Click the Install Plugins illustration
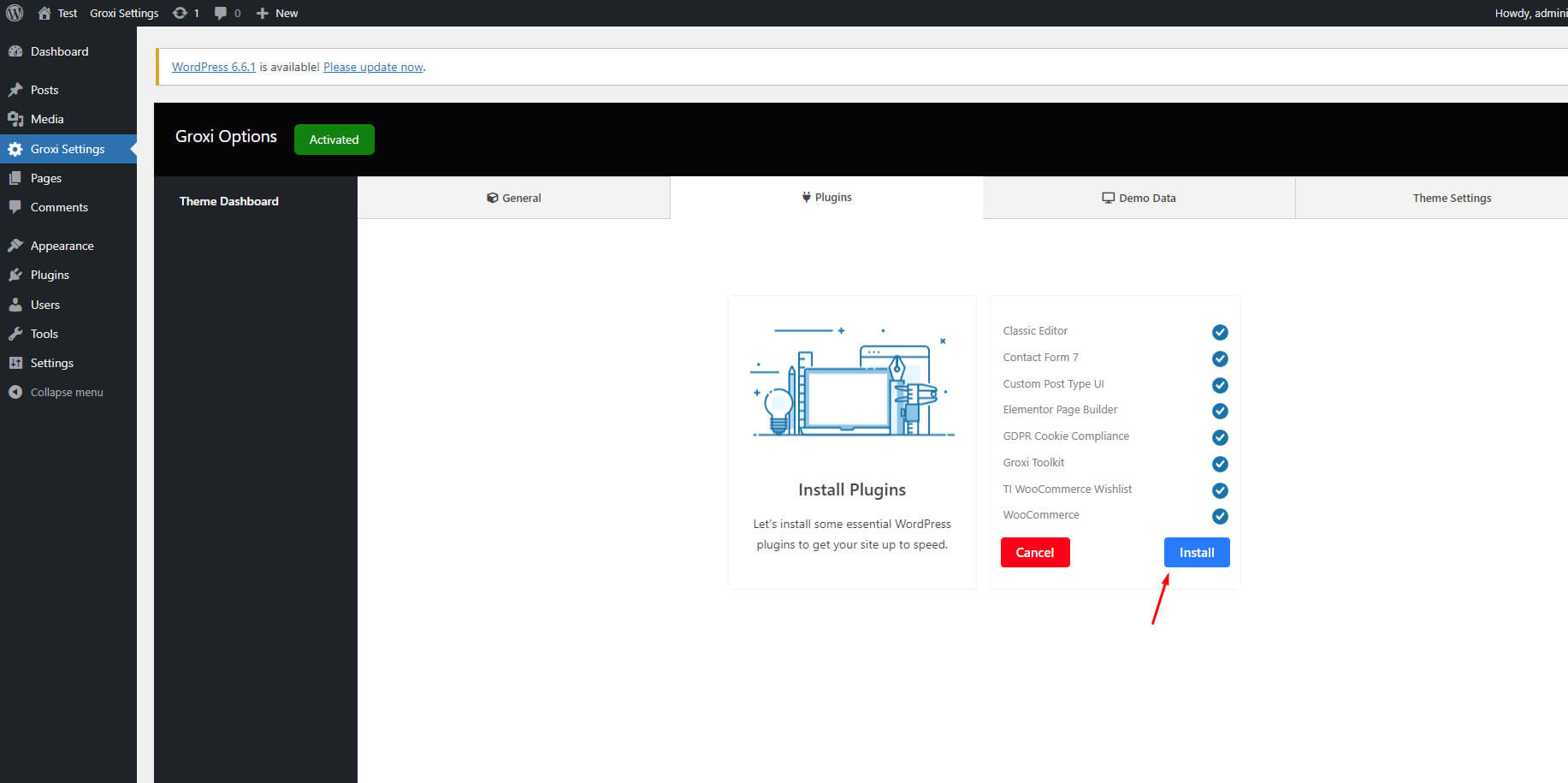The height and width of the screenshot is (783, 1568). tap(852, 381)
